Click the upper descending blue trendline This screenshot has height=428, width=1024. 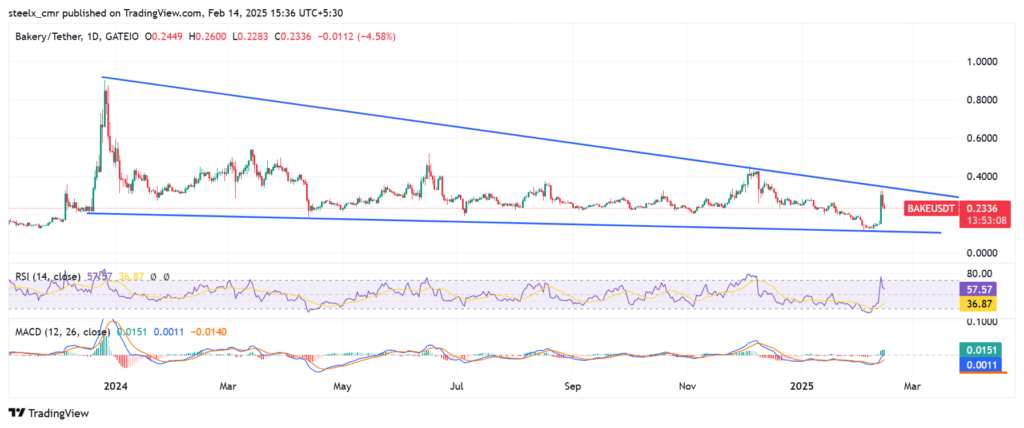click(530, 137)
